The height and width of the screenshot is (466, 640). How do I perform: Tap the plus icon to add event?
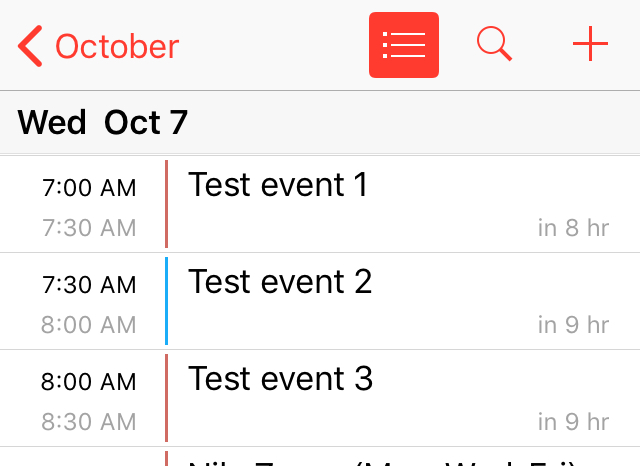590,45
